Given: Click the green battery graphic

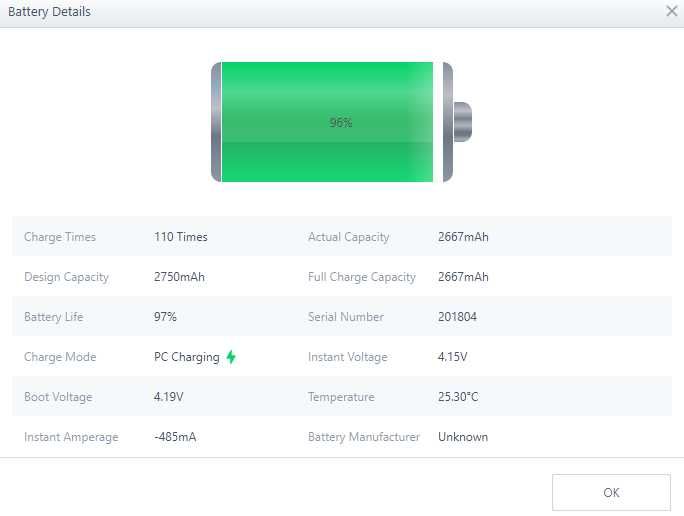Looking at the screenshot, I should pyautogui.click(x=341, y=122).
